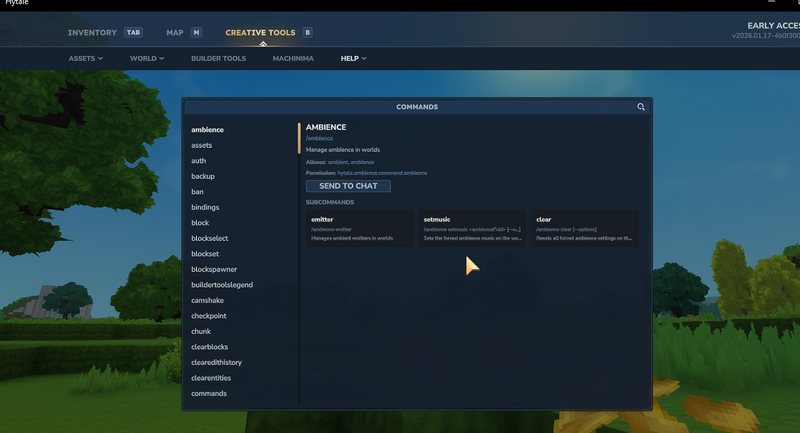The height and width of the screenshot is (433, 800).
Task: Open the clear subcommand card
Action: click(585, 228)
